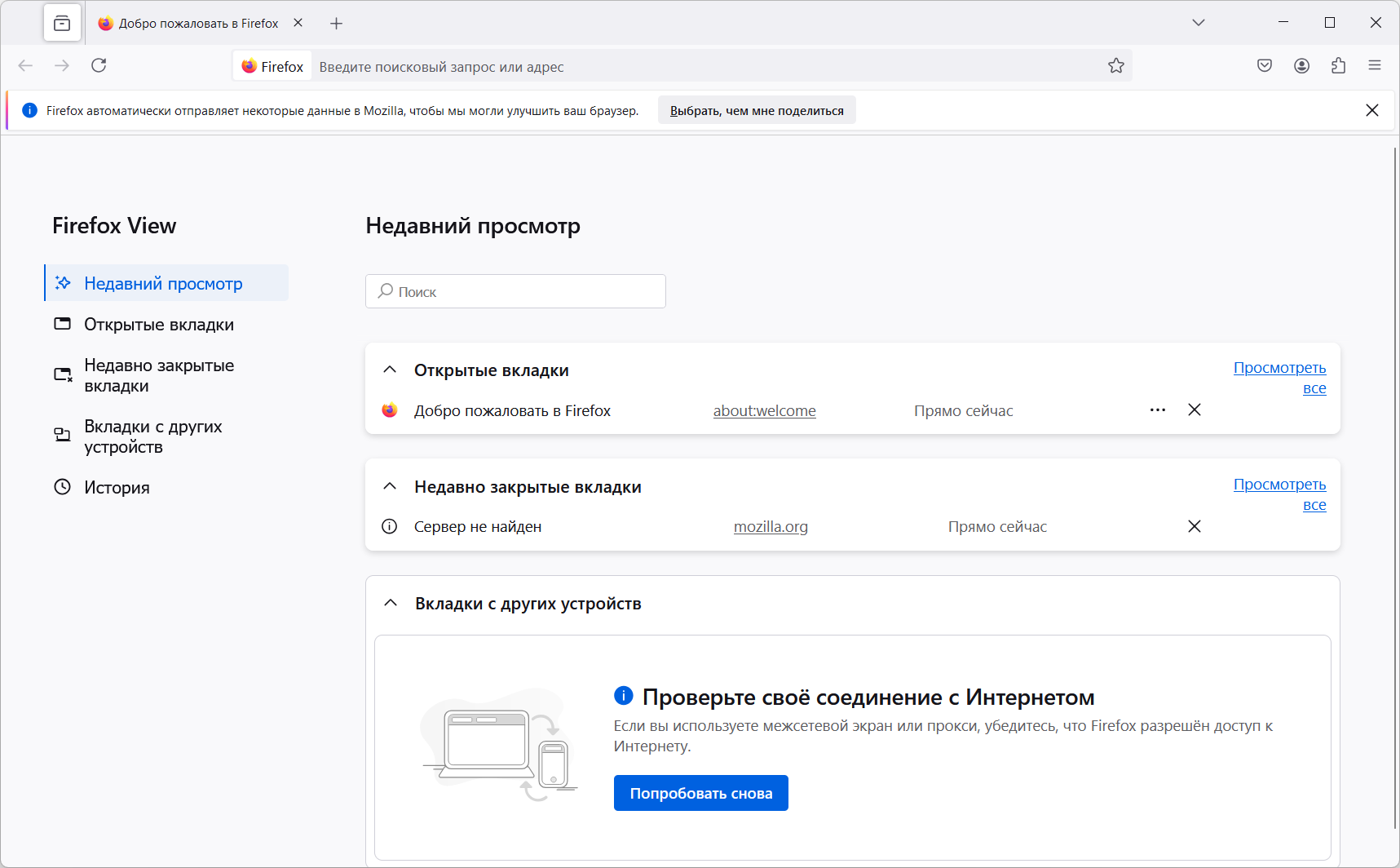
Task: Bookmark this page with the star icon
Action: [1116, 66]
